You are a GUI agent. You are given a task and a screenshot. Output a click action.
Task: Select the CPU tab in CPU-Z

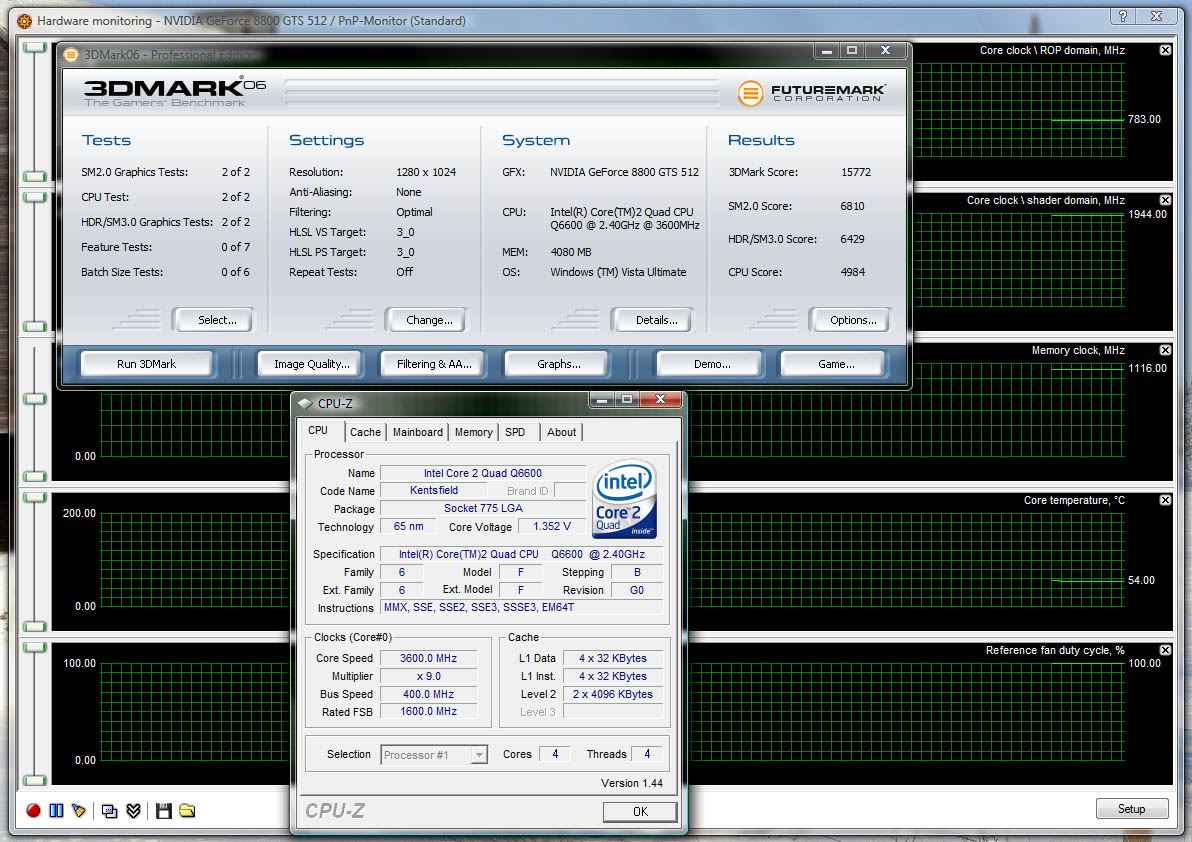click(319, 430)
